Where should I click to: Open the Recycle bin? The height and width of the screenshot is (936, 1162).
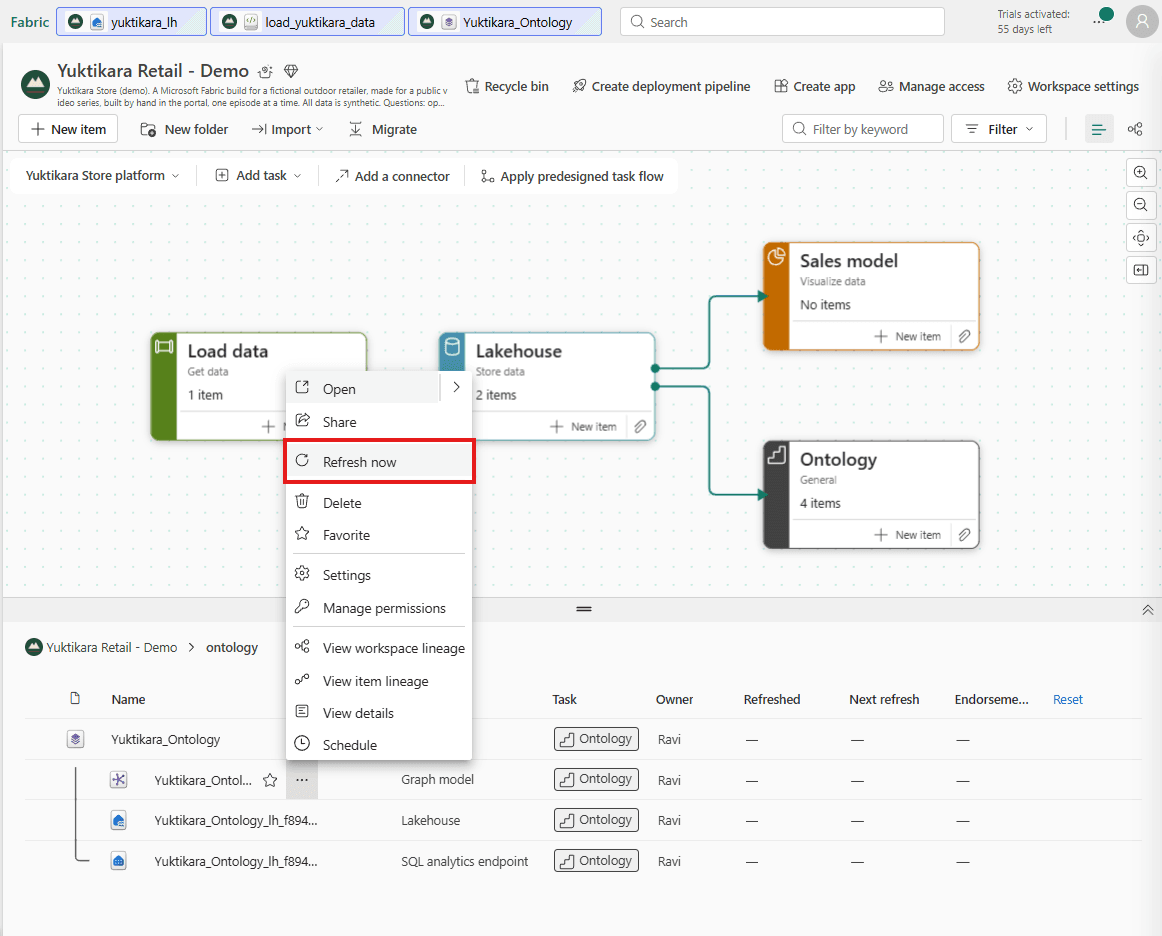507,87
